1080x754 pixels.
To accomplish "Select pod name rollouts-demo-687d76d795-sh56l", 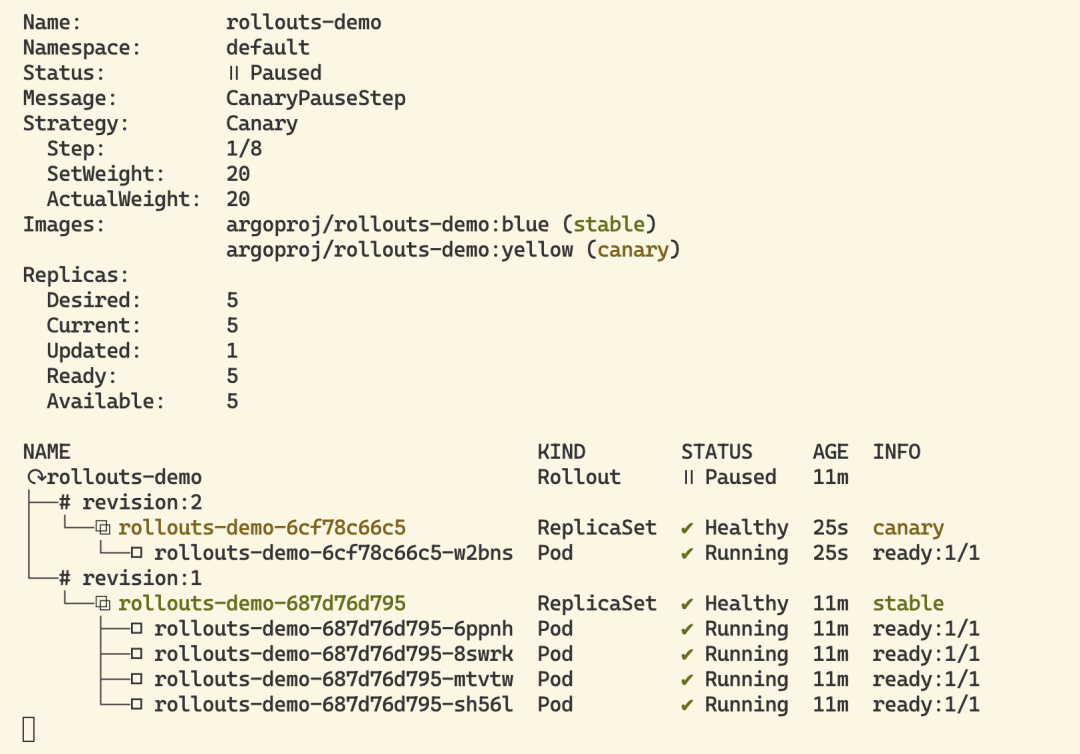I will coord(333,704).
